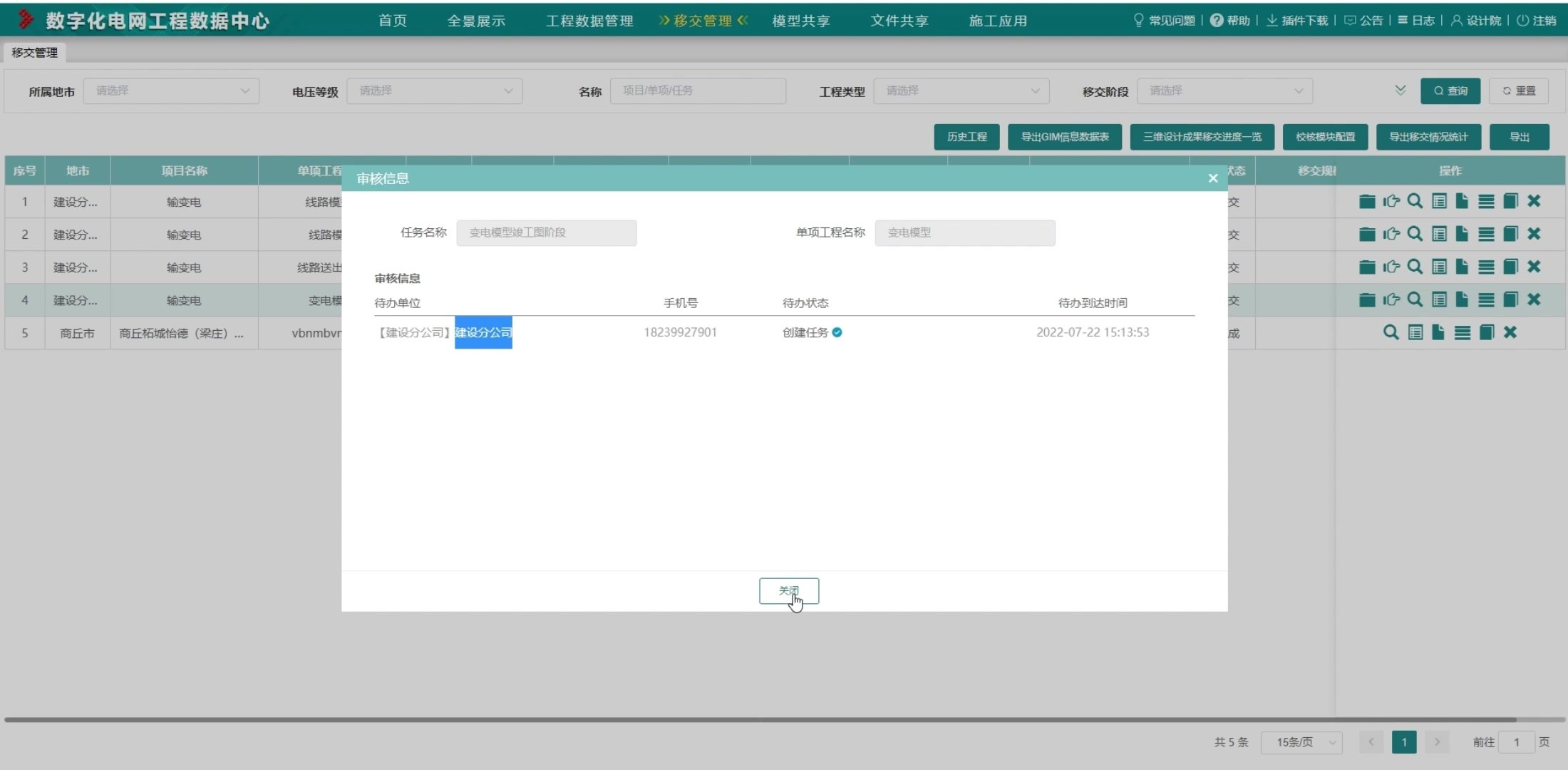Click the delete X icon in row 1
Screen dimensions: 1568x770
pyautogui.click(x=1534, y=201)
